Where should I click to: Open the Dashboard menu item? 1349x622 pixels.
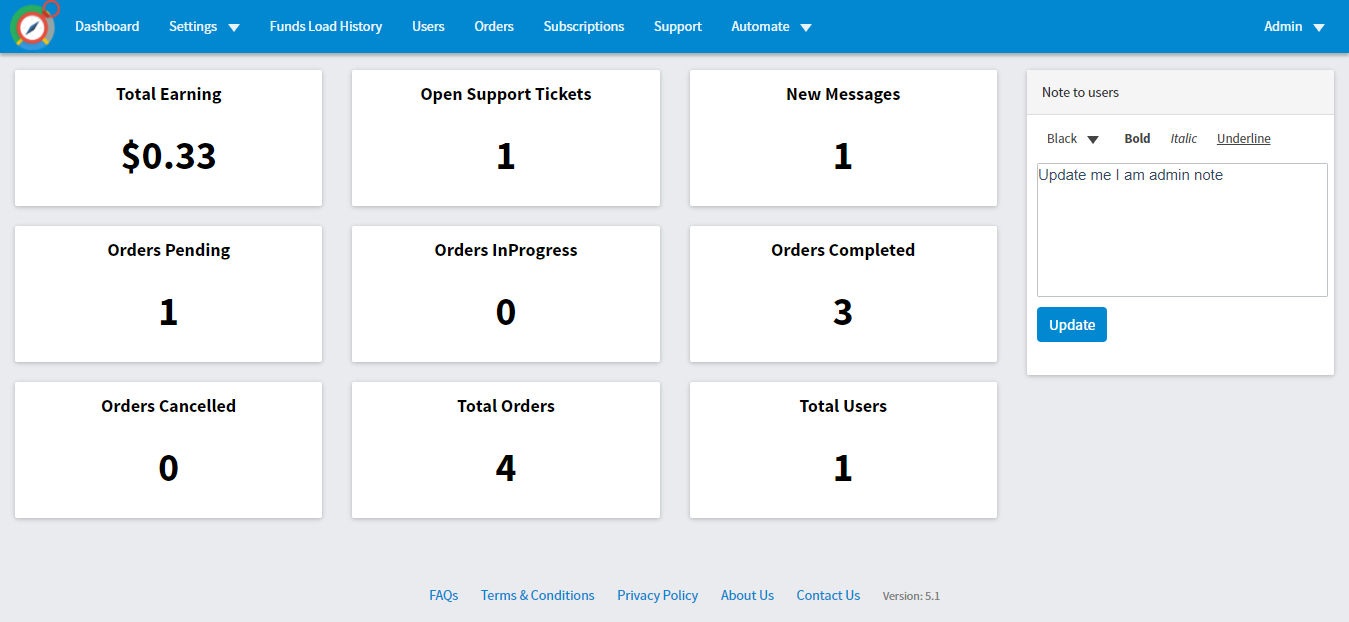tap(107, 27)
